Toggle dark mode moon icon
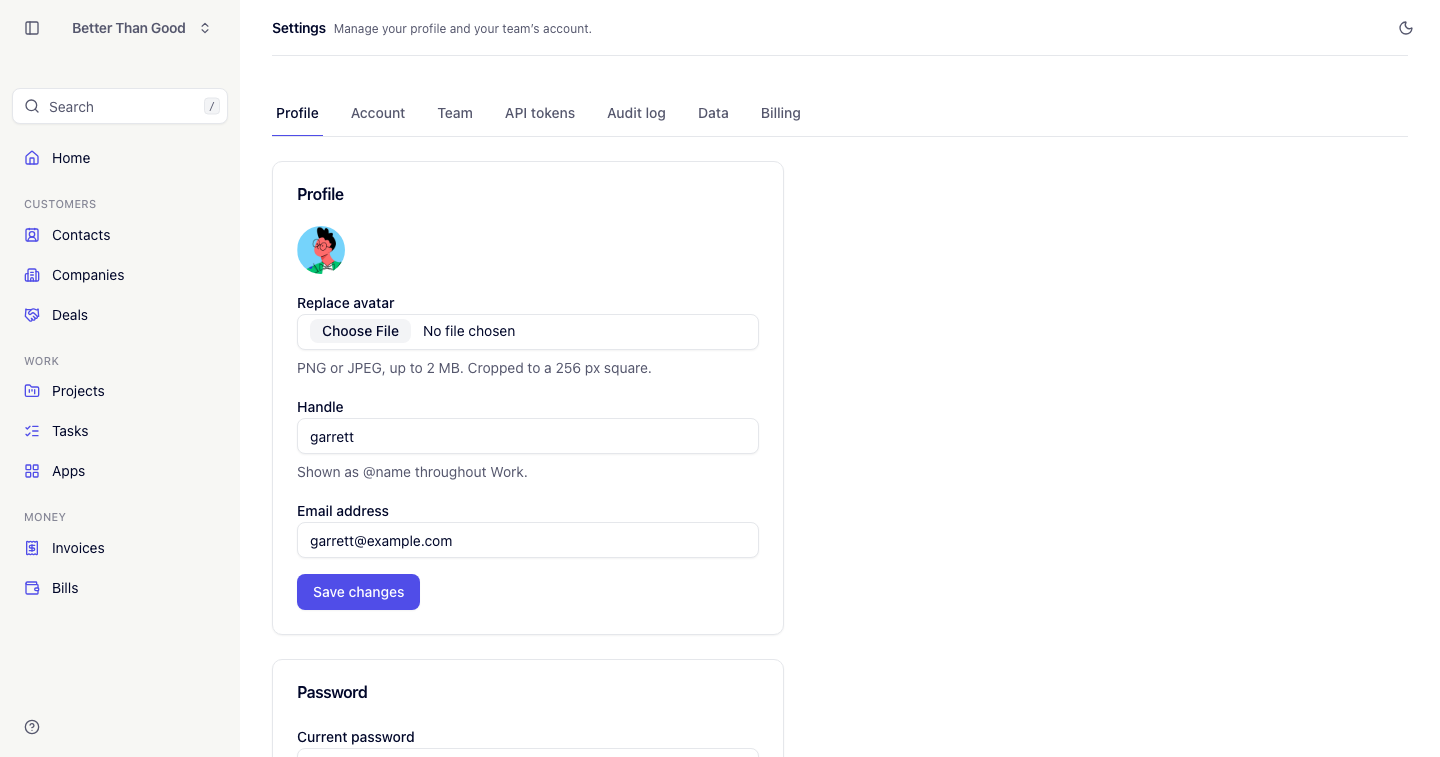The image size is (1440, 757). click(1406, 28)
